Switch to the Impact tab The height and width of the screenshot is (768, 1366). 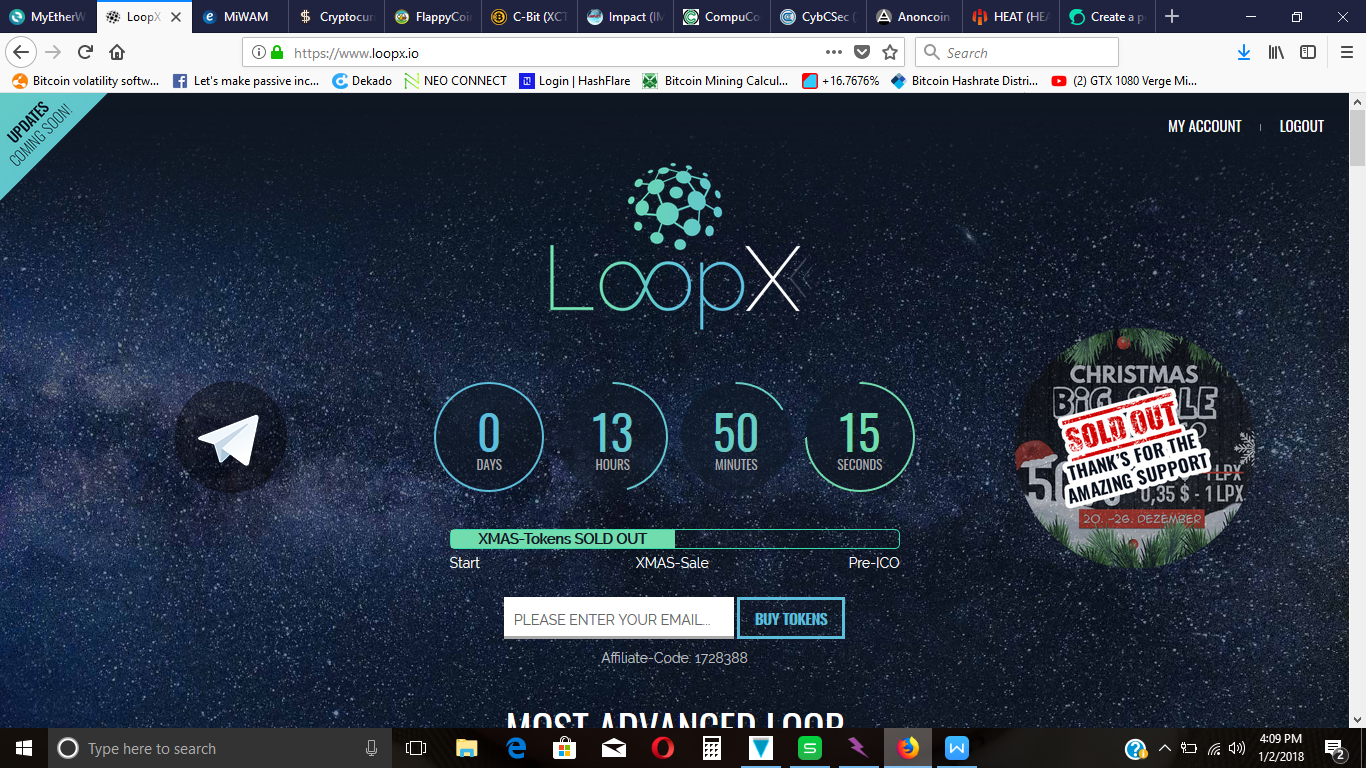[x=625, y=17]
